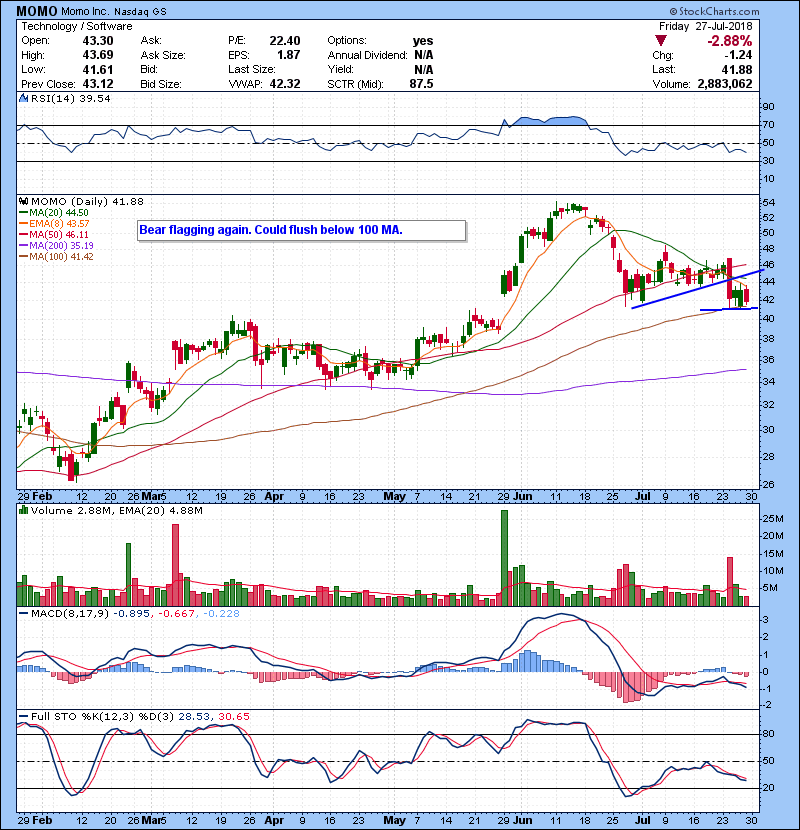The width and height of the screenshot is (800, 830).
Task: Click the Momo Inc. Nasdaq GS name
Action: pos(114,11)
